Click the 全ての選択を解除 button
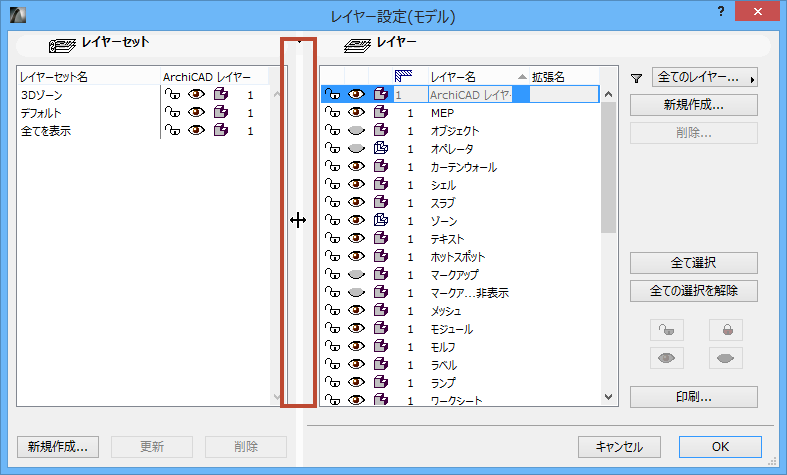The width and height of the screenshot is (787, 475). (694, 291)
